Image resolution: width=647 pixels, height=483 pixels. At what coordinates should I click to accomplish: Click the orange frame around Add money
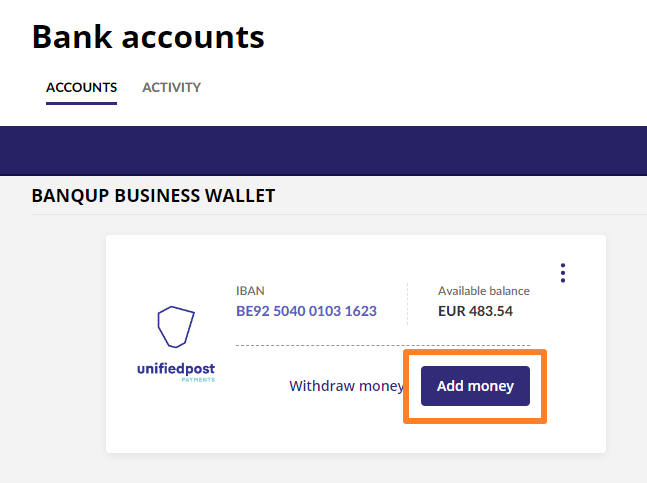click(x=475, y=352)
